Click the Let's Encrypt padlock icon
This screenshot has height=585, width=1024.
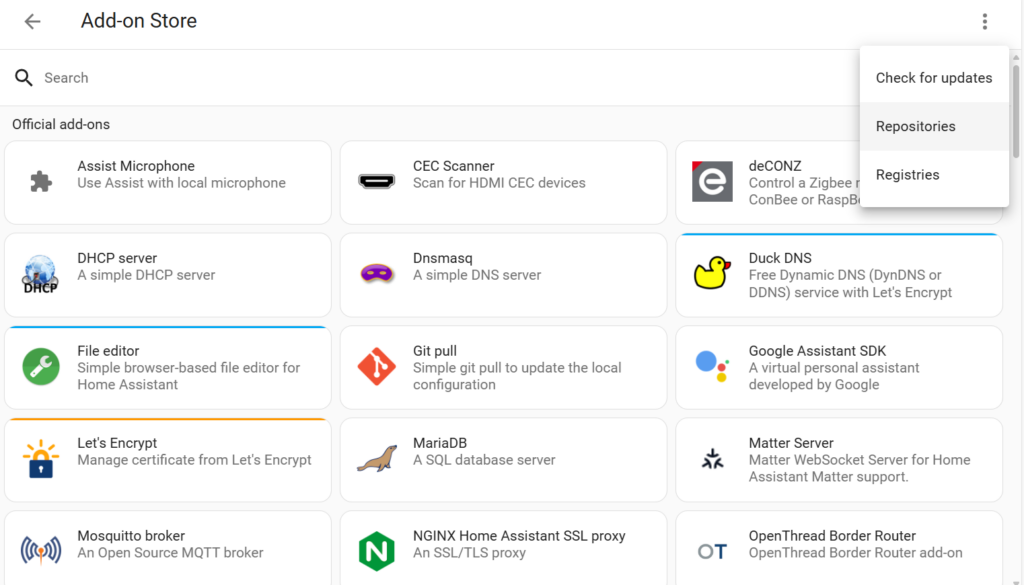pos(40,458)
